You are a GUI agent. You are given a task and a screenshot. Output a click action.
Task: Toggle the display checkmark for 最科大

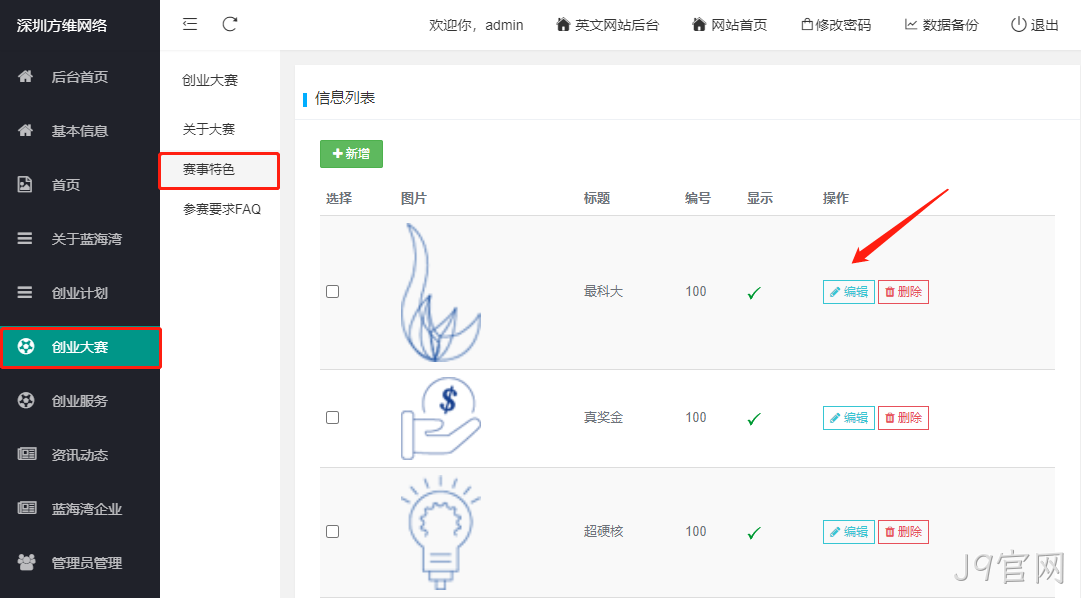pyautogui.click(x=754, y=293)
